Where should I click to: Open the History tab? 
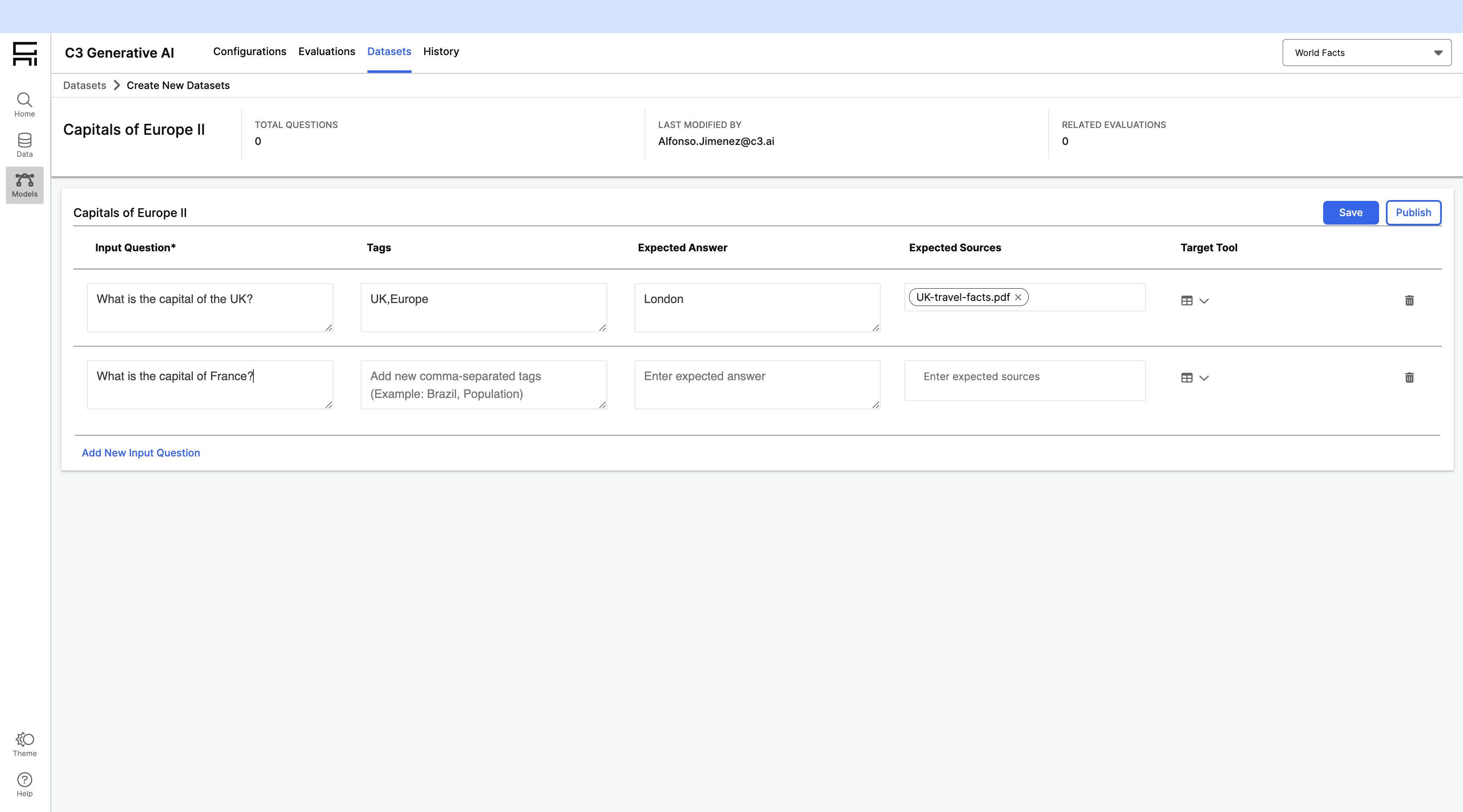point(441,52)
